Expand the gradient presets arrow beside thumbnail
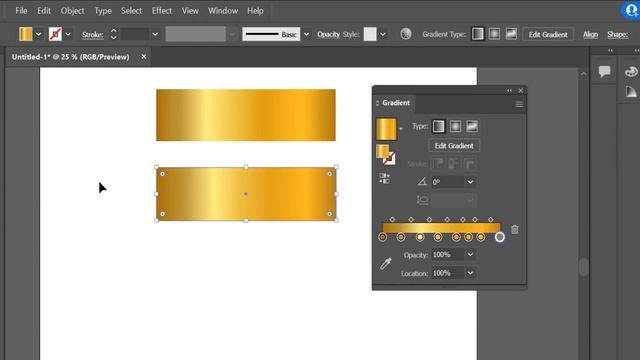 pyautogui.click(x=401, y=129)
